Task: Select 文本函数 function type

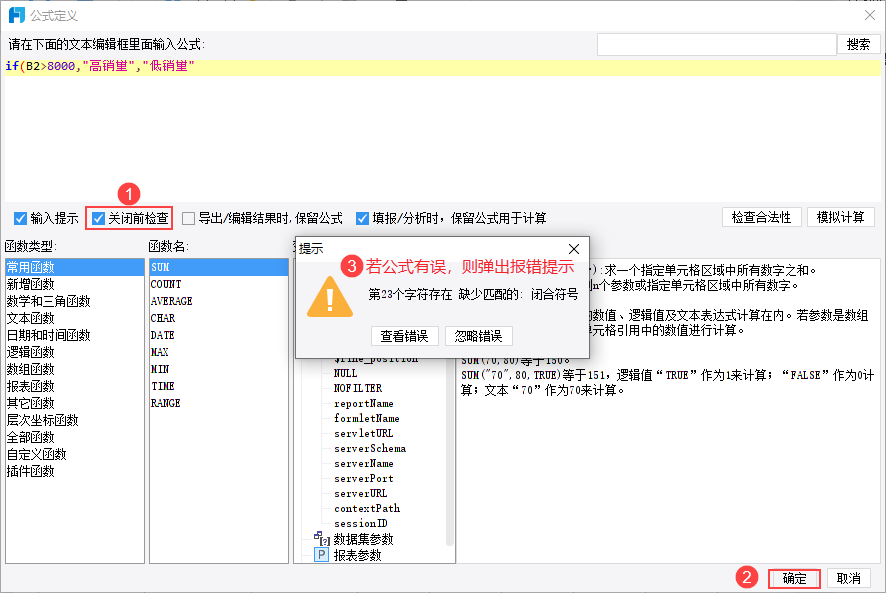Action: [75, 318]
